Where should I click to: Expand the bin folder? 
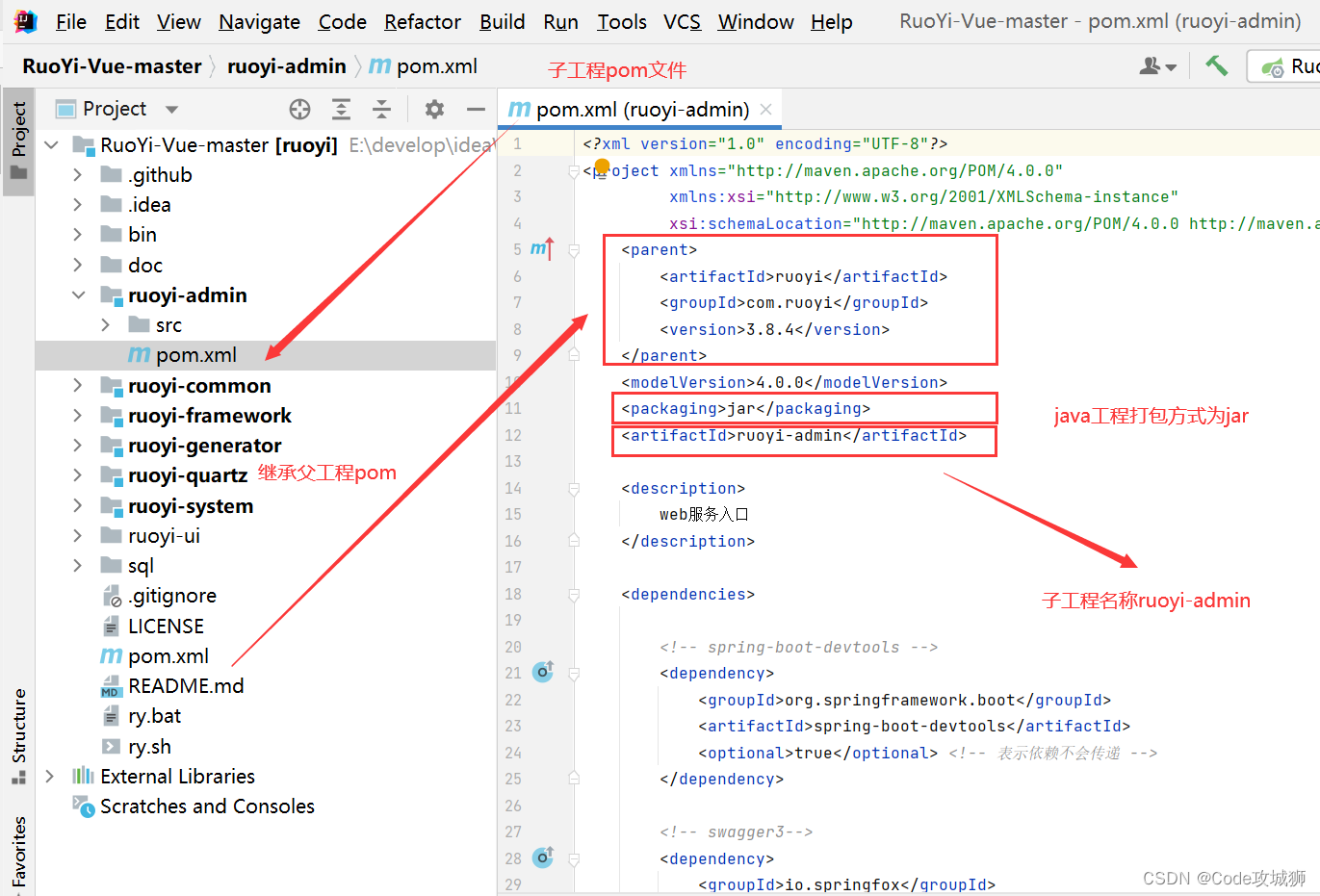tap(78, 235)
